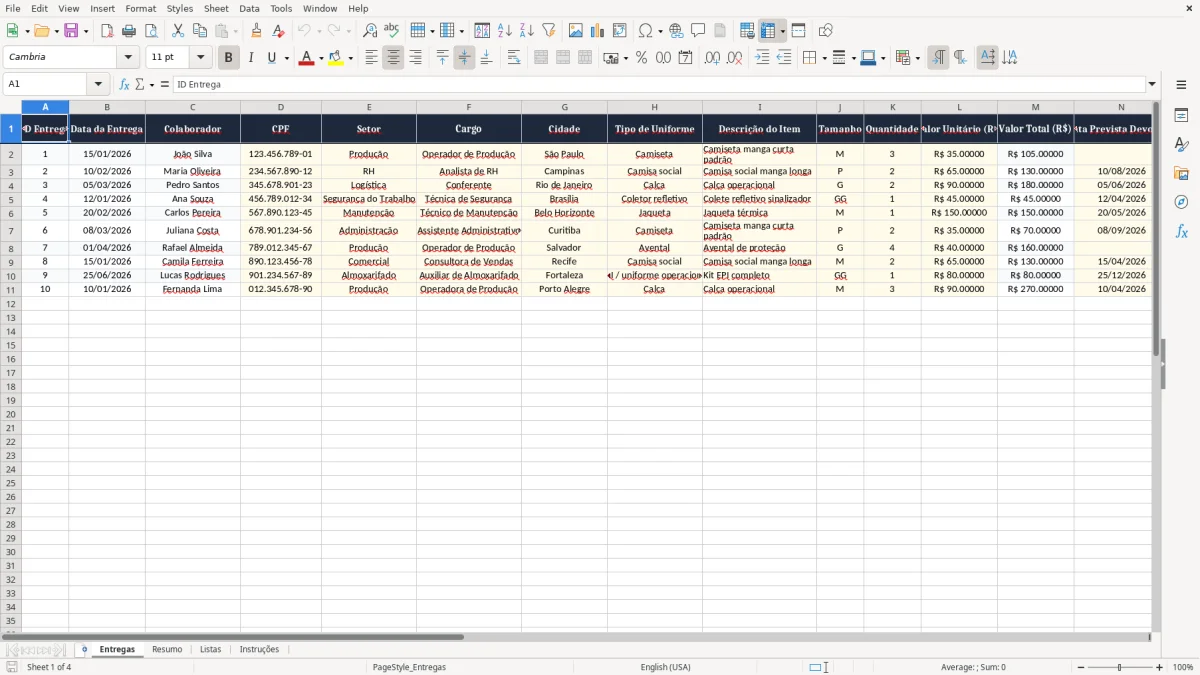This screenshot has height=675, width=1200.
Task: Click the Clear Direct Formatting icon
Action: pyautogui.click(x=278, y=31)
